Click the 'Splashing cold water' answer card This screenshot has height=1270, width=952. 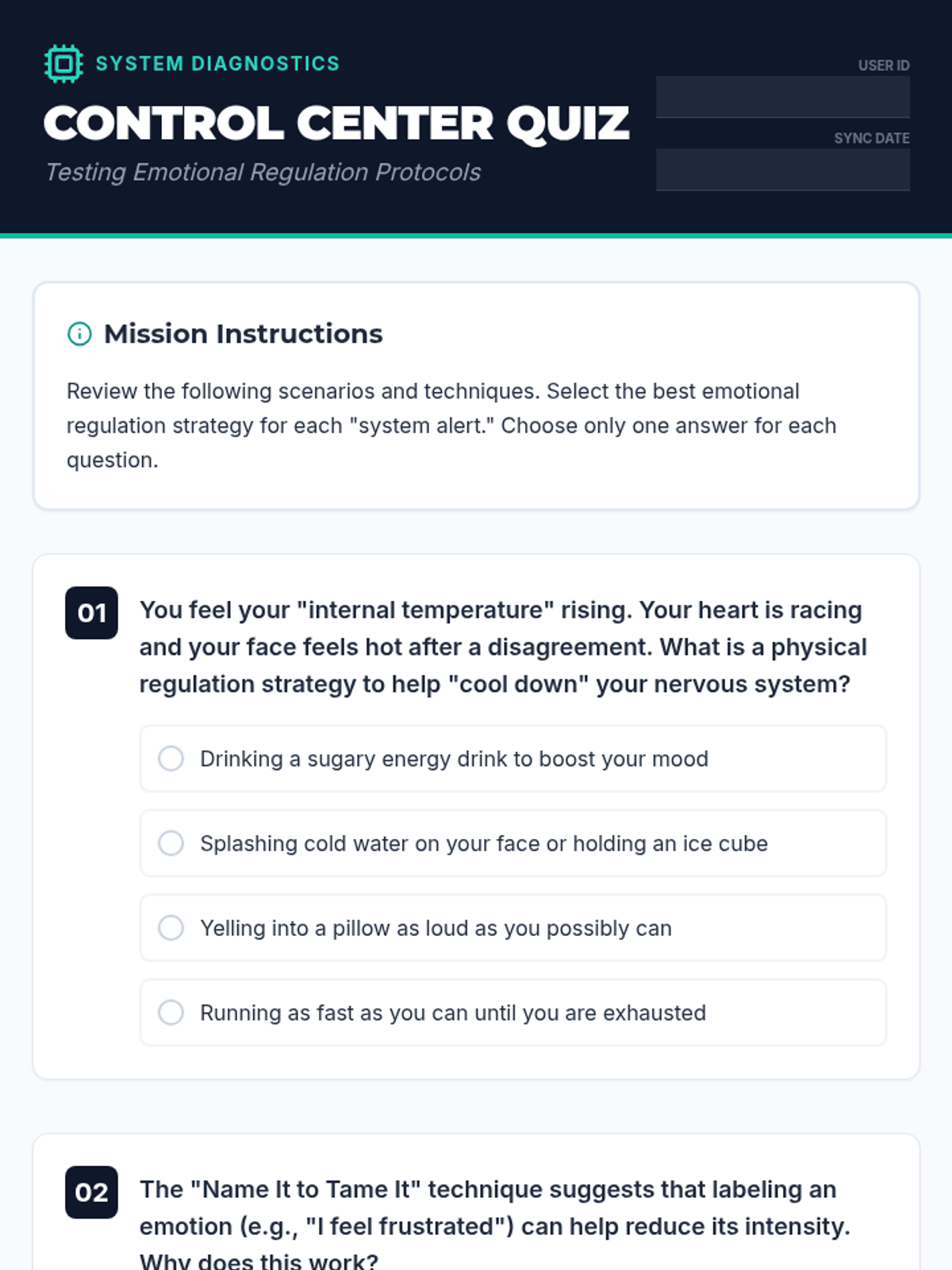click(513, 843)
